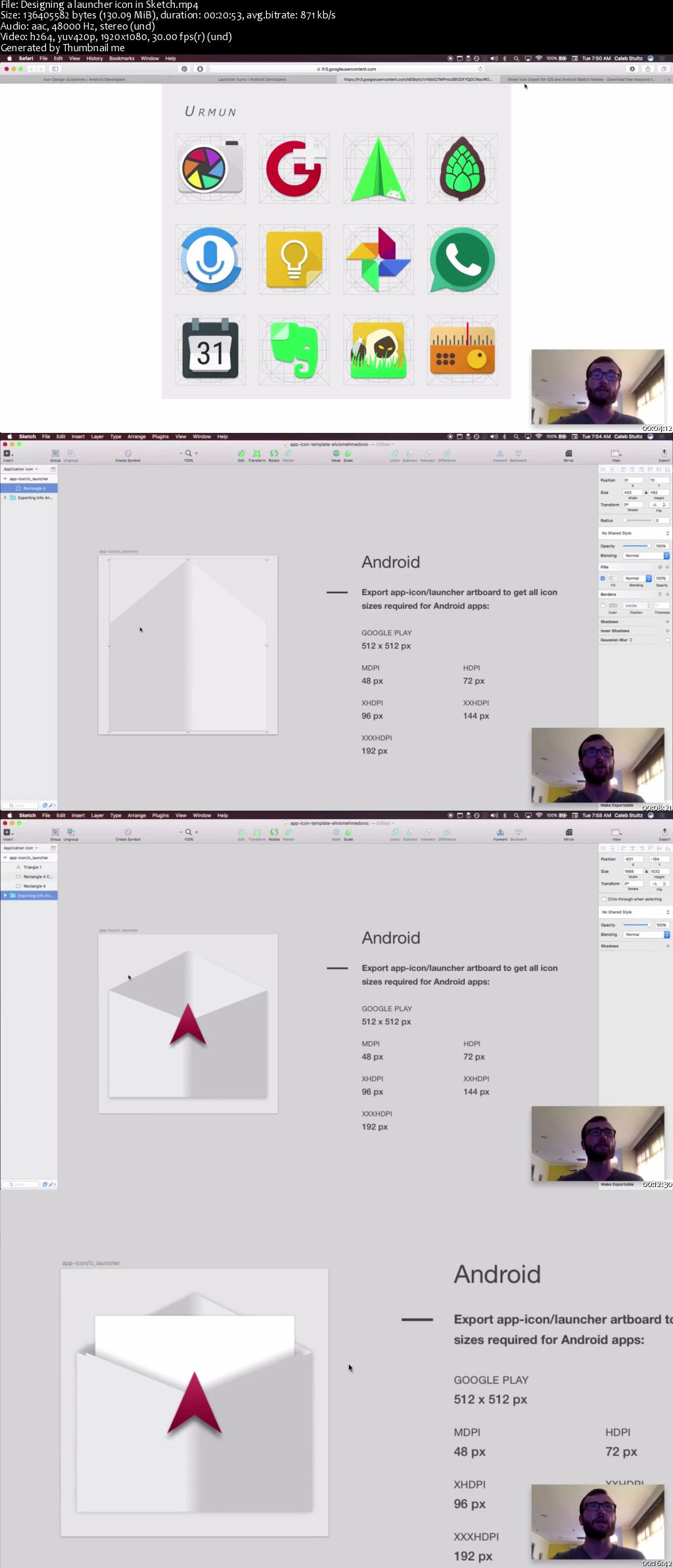Click Create Symbol in the 7:54 AM Sketch toolbar
The height and width of the screenshot is (1568, 673).
tap(128, 455)
